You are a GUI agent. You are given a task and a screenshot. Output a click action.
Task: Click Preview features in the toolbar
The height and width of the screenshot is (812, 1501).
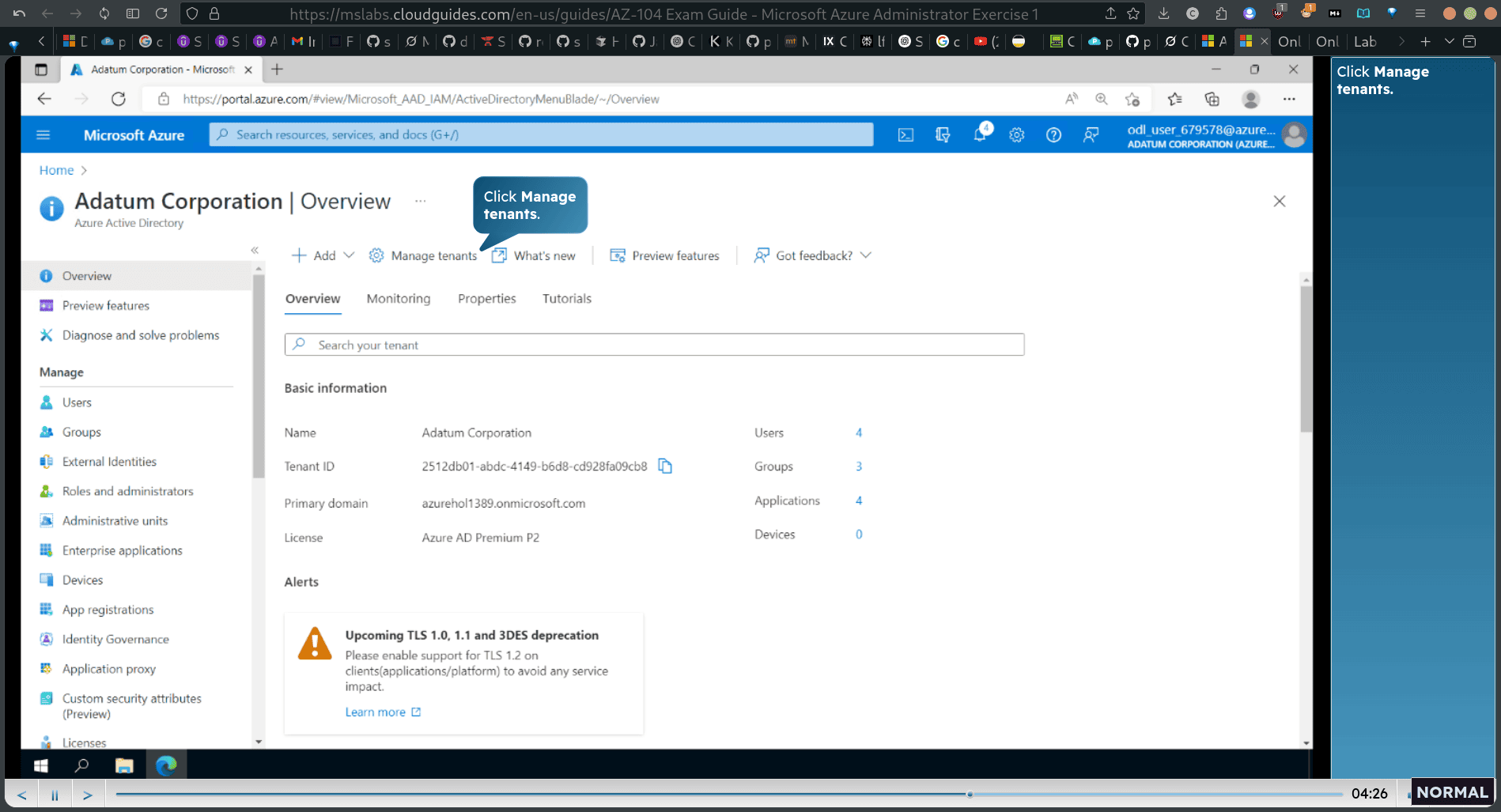click(x=665, y=255)
